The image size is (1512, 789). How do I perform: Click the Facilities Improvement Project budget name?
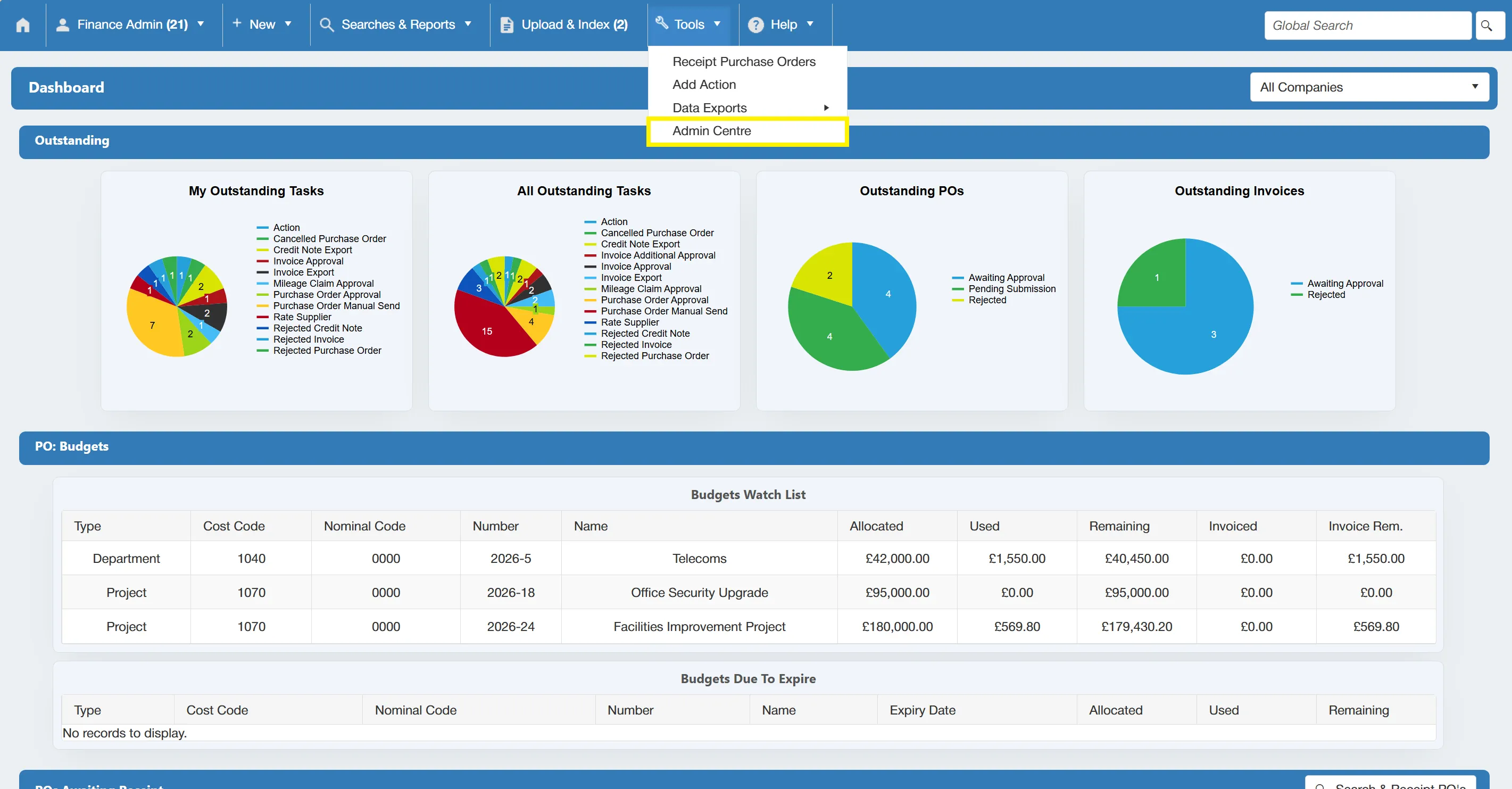[699, 626]
